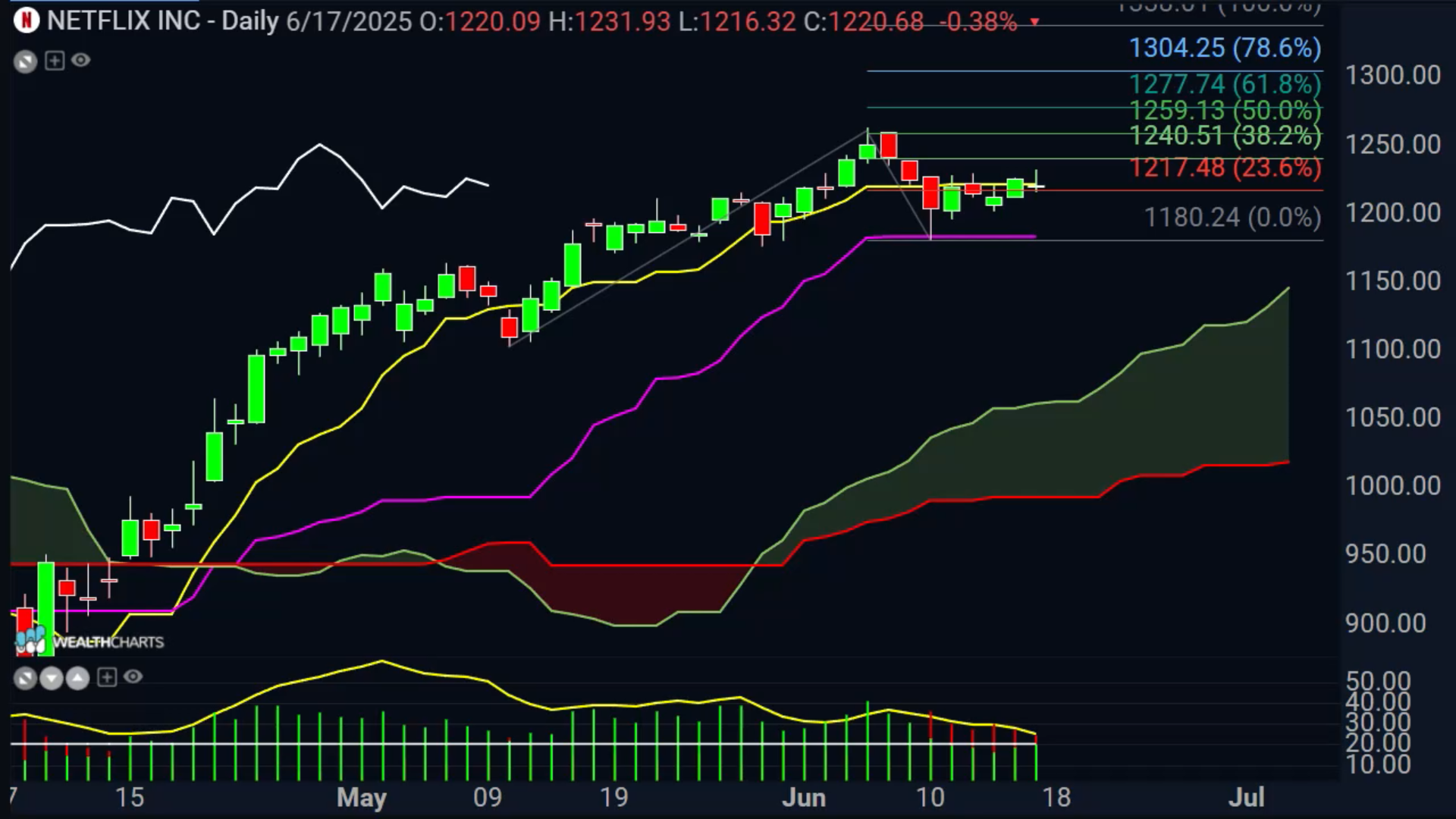The height and width of the screenshot is (819, 1456).
Task: Maximize the lower indicator pane
Action: pyautogui.click(x=26, y=678)
